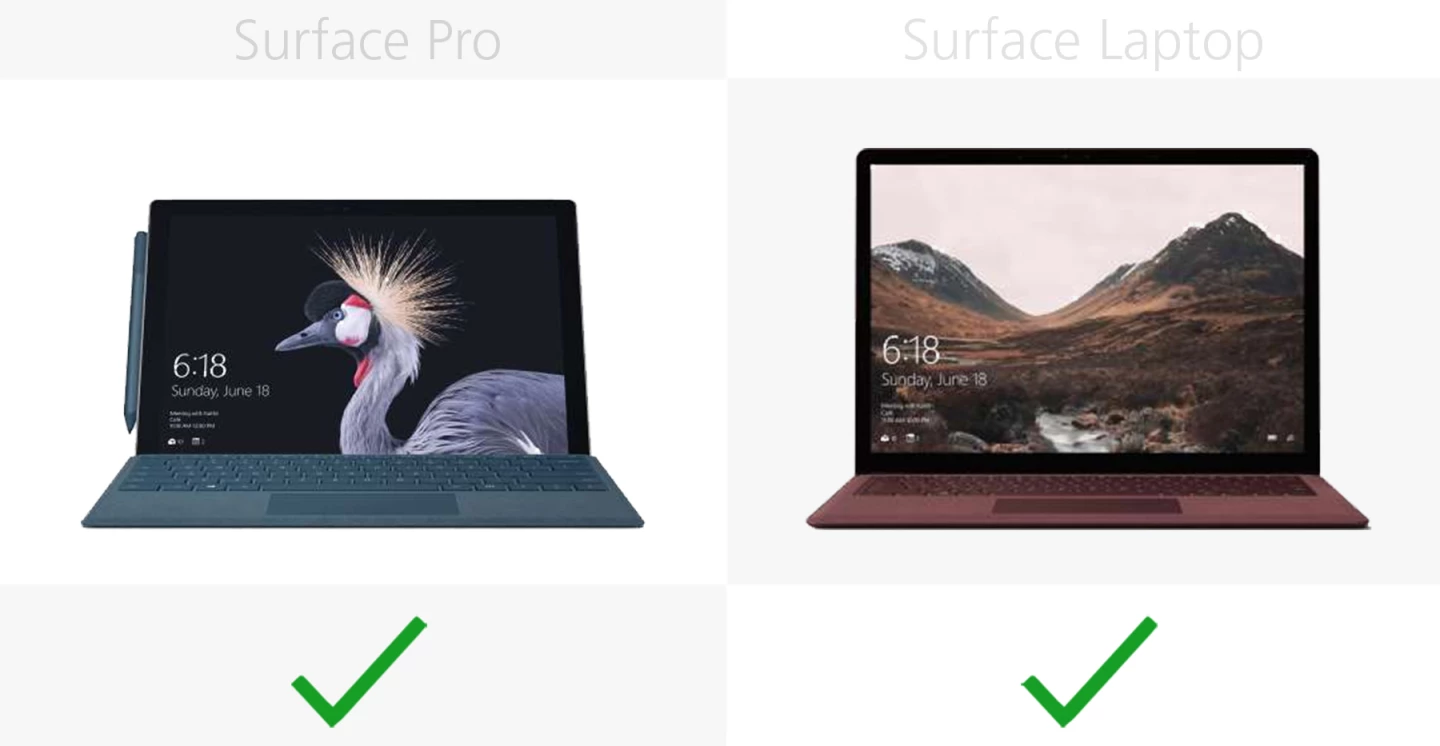Tap the calendar icon on Surface Pro lock screen
This screenshot has width=1440, height=746.
coord(198,440)
